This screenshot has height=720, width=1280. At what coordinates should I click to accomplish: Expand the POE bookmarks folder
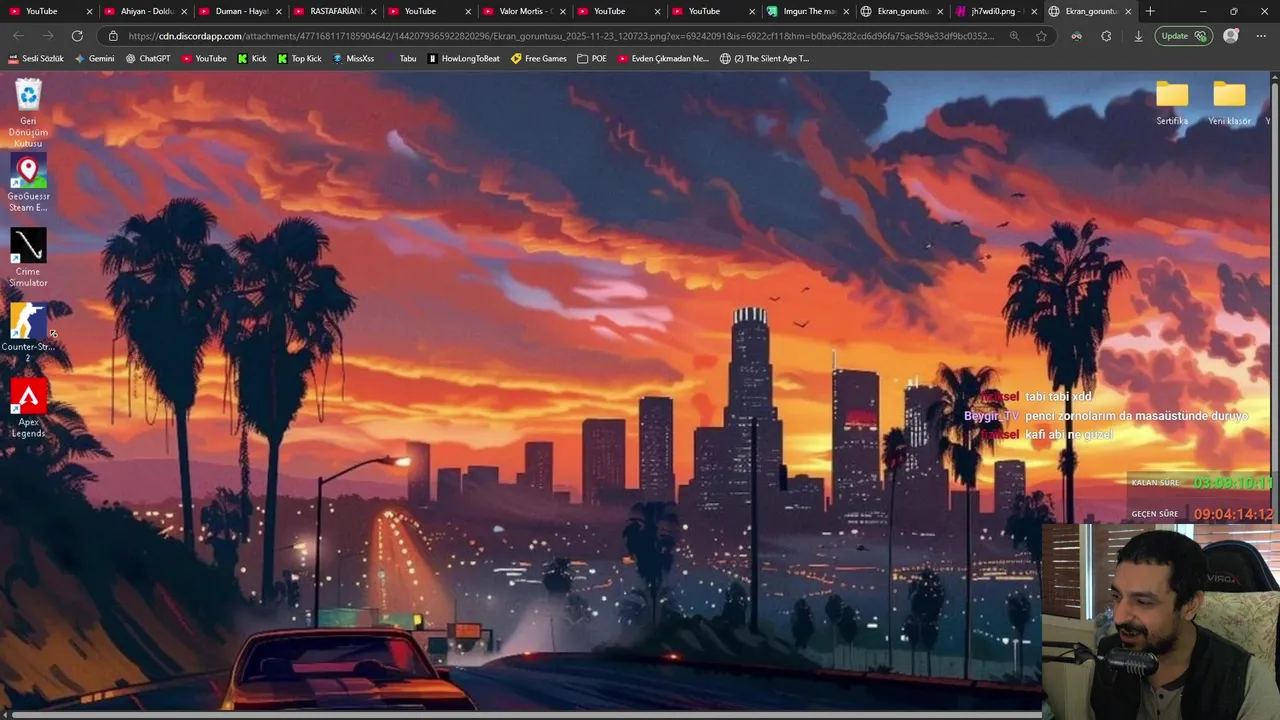(592, 58)
